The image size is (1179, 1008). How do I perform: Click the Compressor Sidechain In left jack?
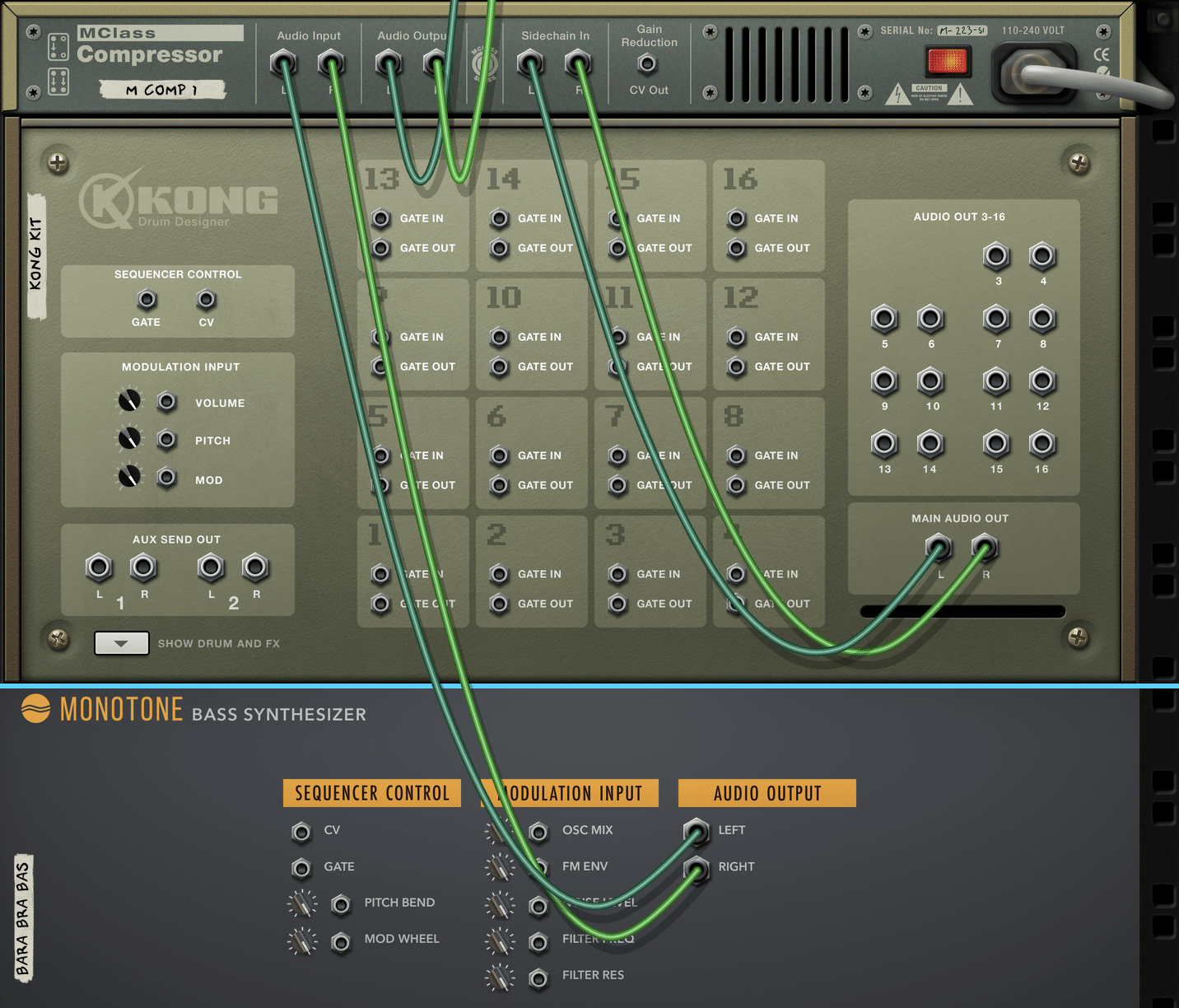(x=530, y=63)
